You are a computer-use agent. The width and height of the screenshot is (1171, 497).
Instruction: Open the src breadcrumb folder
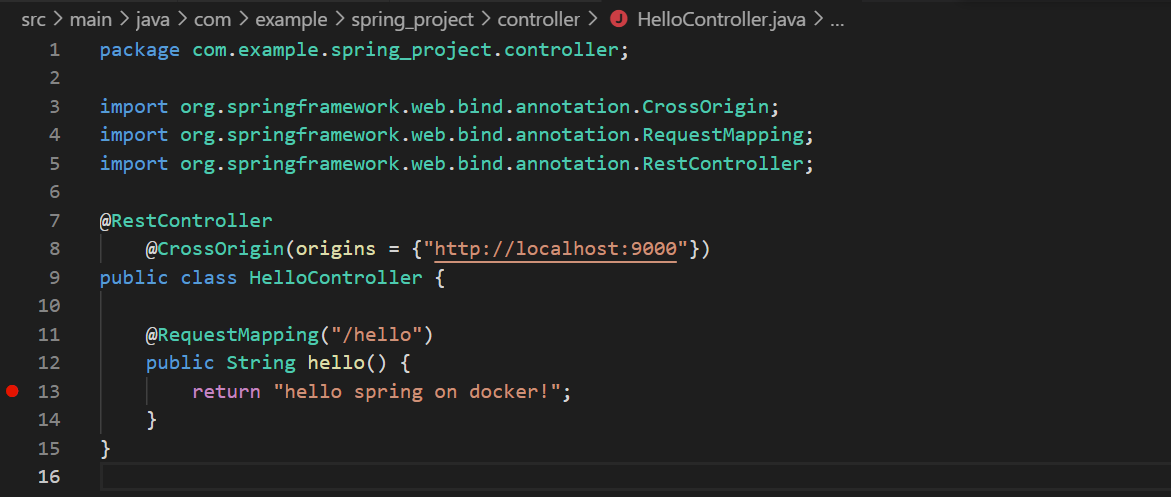coord(34,19)
